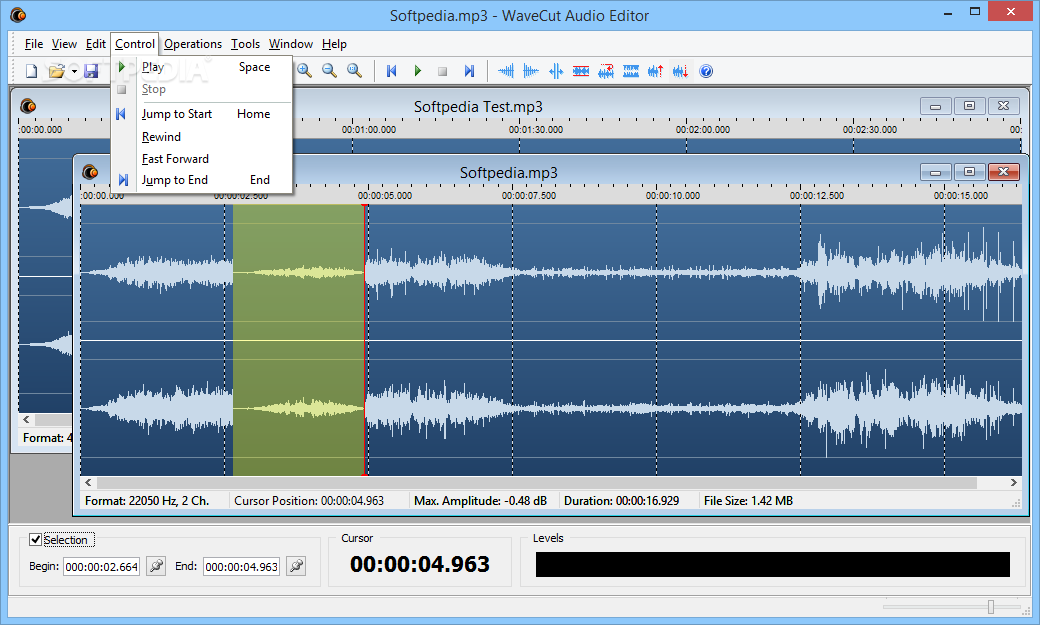Click the waveform icon with red down arrow
1040x625 pixels.
tap(681, 71)
